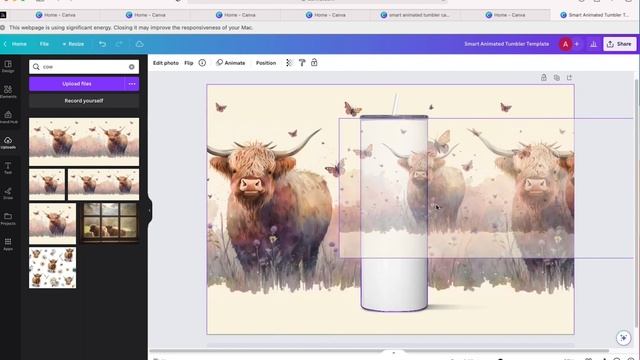
Task: Open the Draw sidebar panel
Action: pyautogui.click(x=8, y=193)
